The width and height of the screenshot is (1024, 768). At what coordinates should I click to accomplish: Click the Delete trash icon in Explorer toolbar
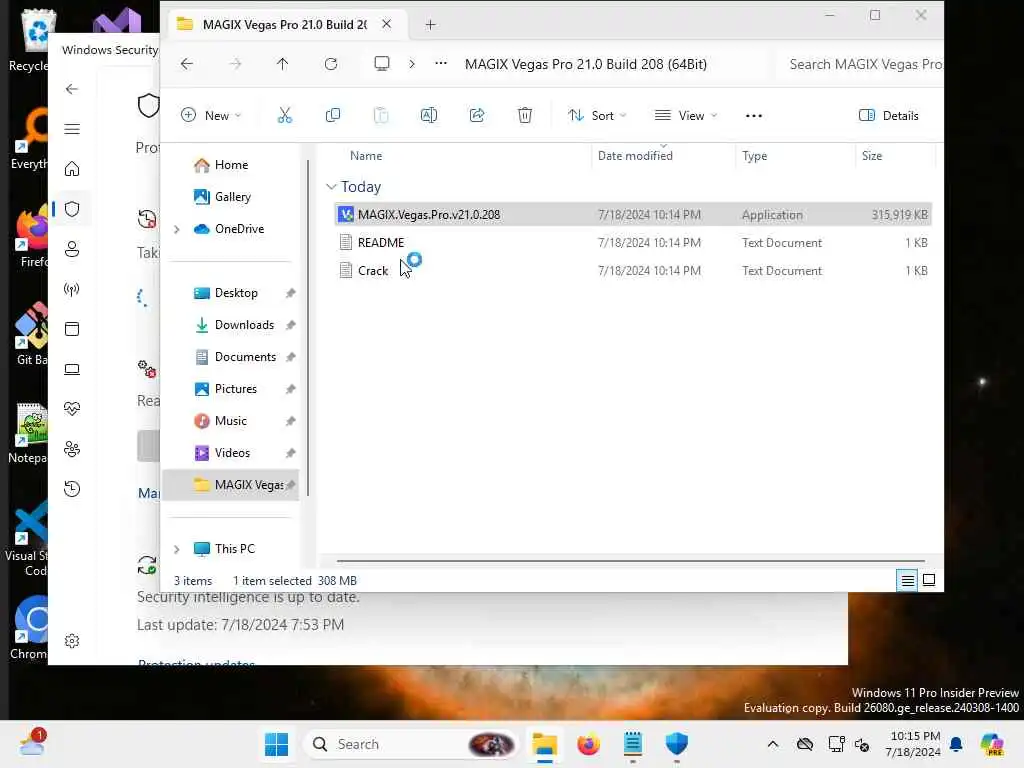click(524, 116)
